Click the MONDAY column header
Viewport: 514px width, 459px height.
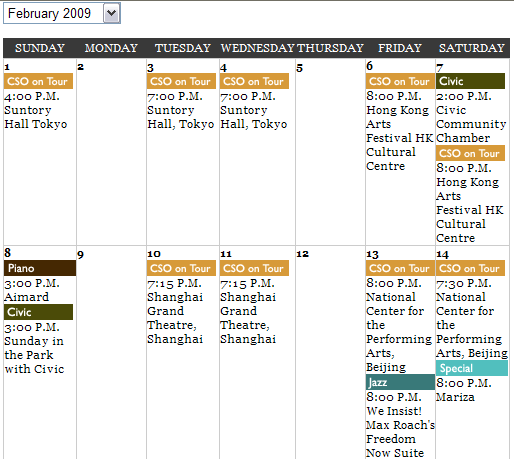click(111, 48)
